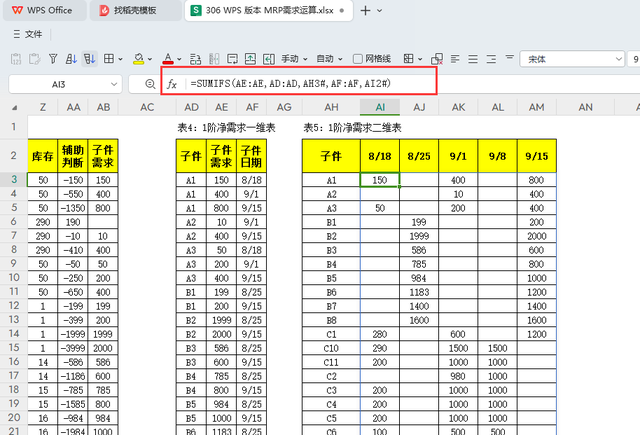Click the 9/15 date header cell

point(536,156)
